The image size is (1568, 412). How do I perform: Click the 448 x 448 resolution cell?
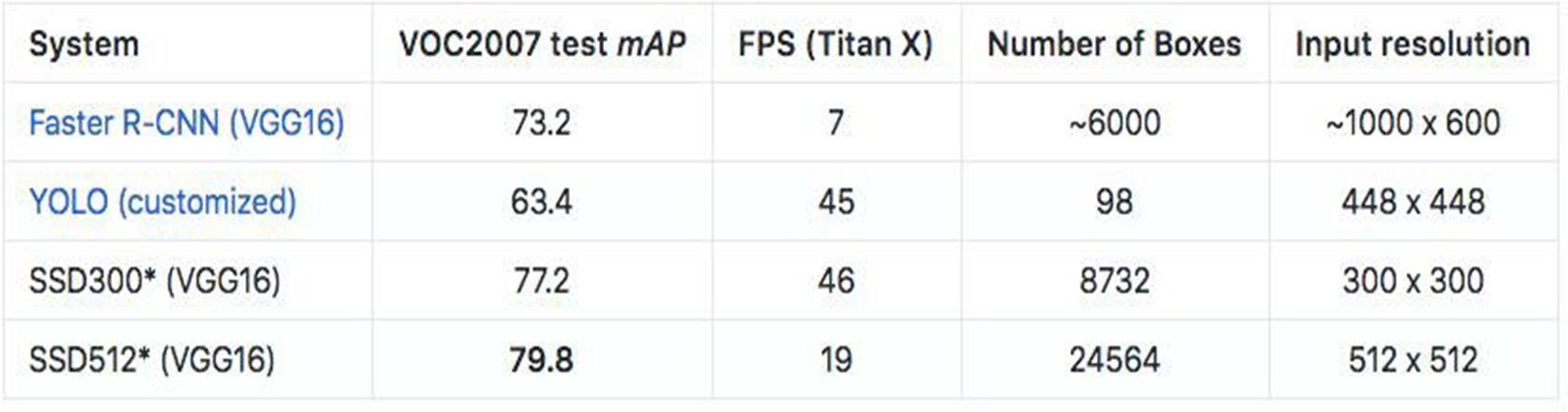tap(1413, 201)
